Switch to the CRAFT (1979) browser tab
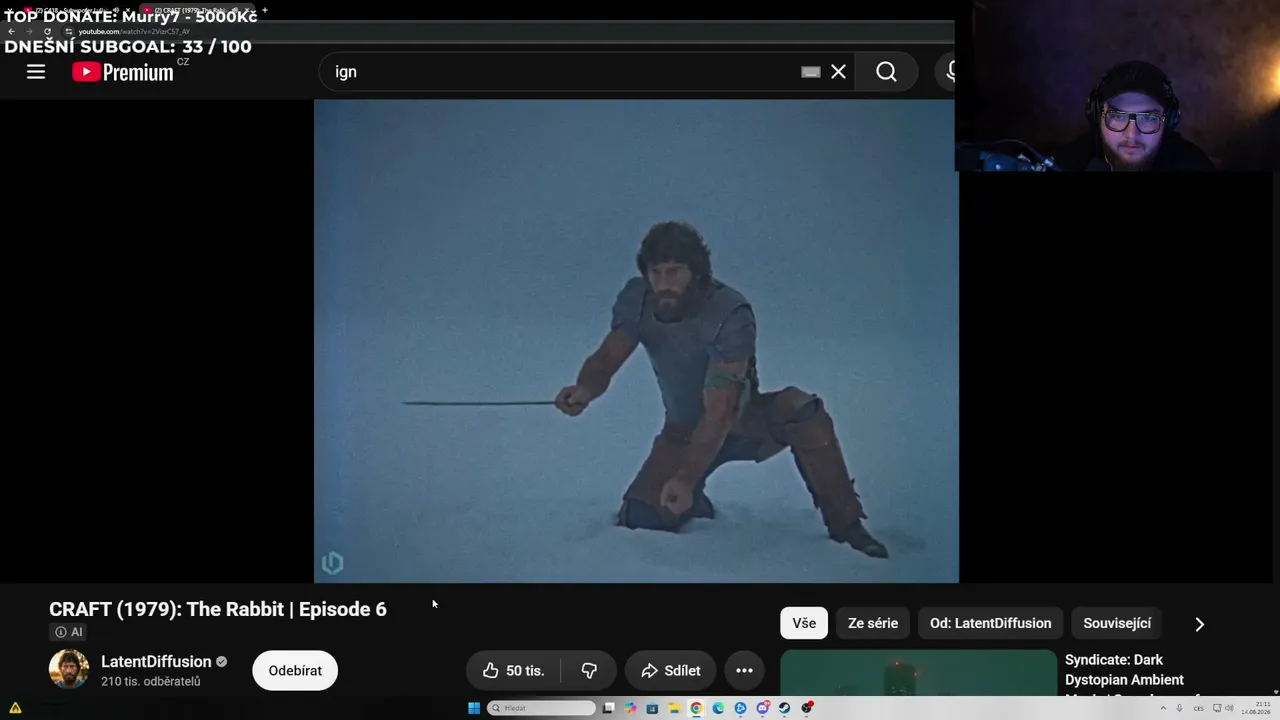 pos(195,10)
